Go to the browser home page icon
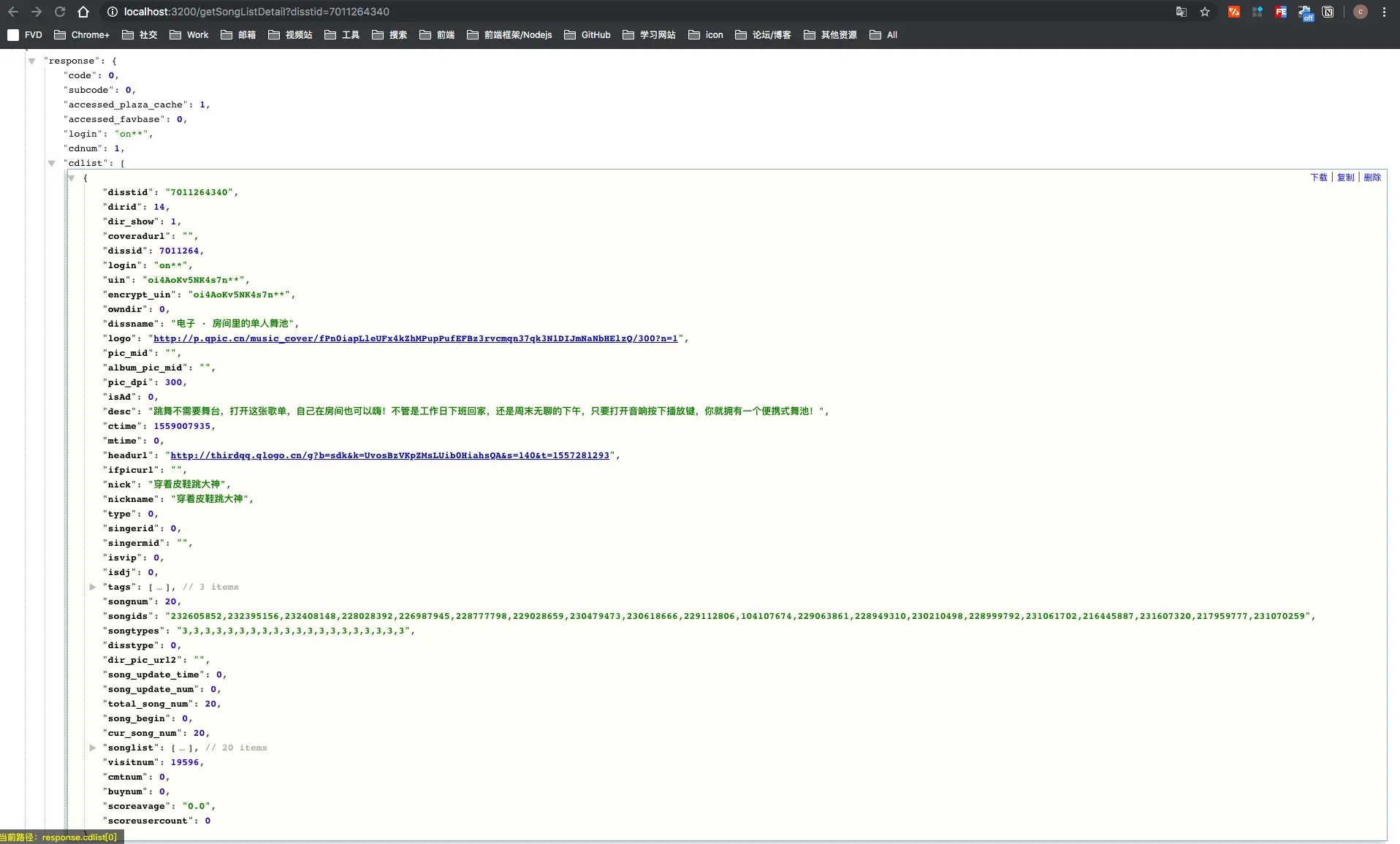The image size is (1400, 844). pos(83,12)
